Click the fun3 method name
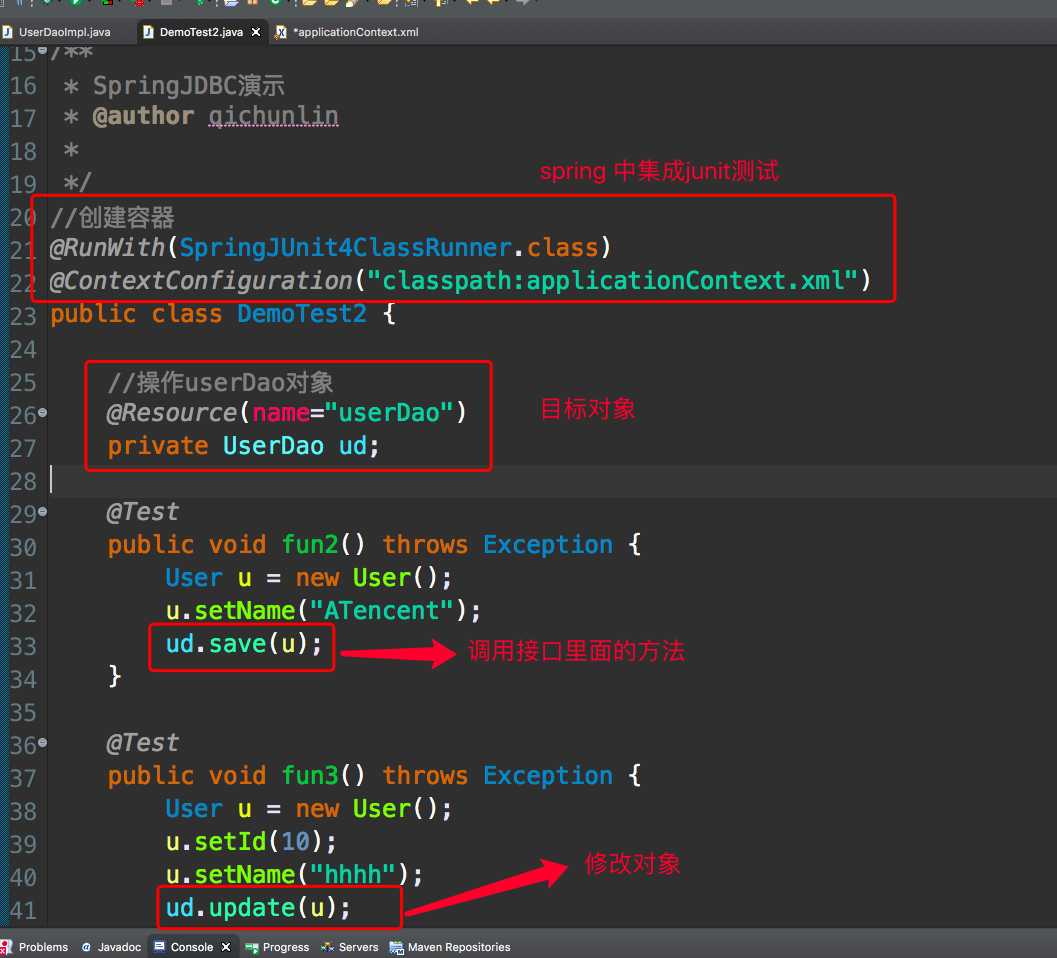Viewport: 1057px width, 958px height. click(309, 775)
